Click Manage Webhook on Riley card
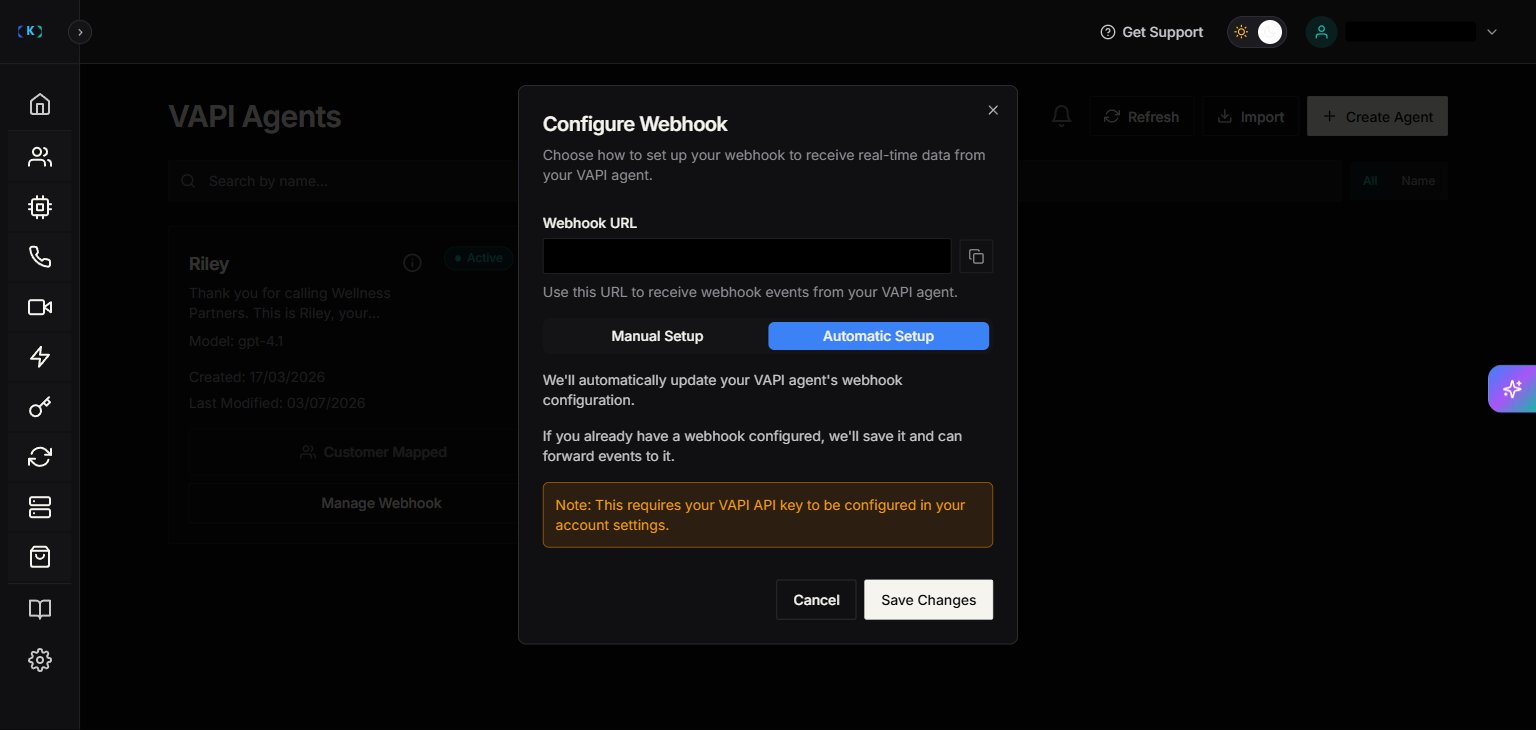 pos(381,503)
